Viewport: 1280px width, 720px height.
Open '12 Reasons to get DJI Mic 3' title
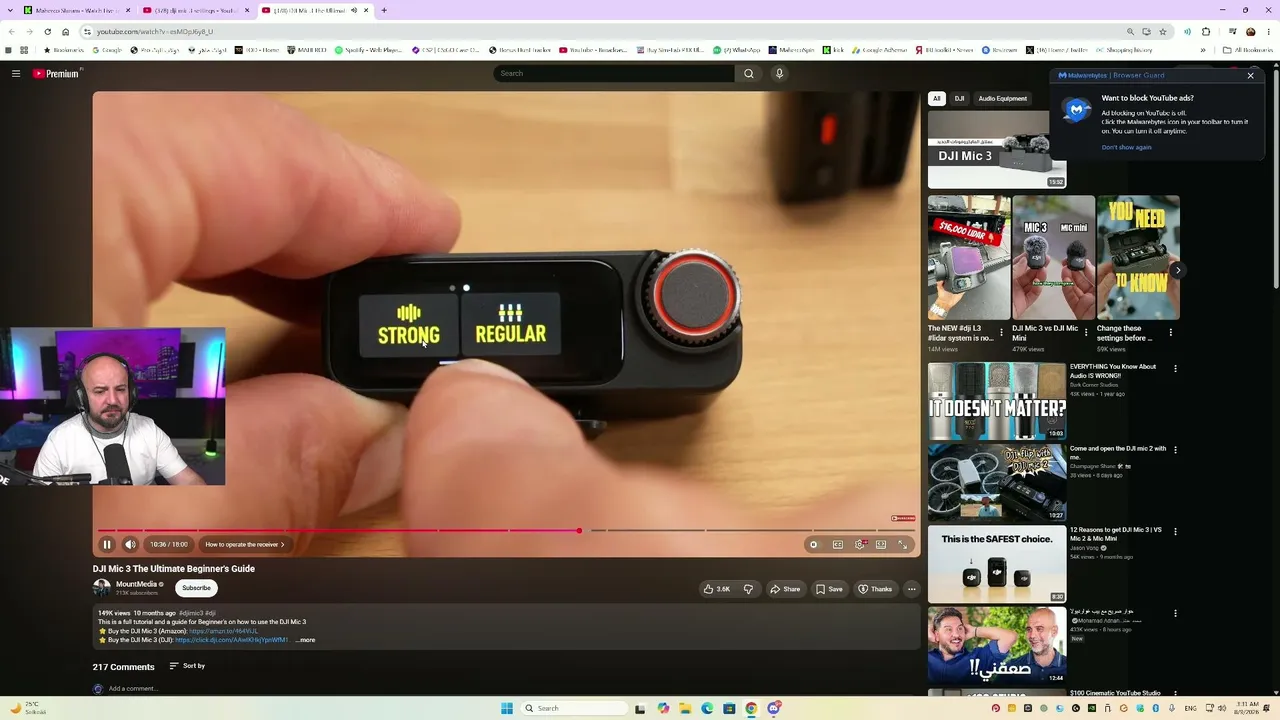[x=1116, y=533]
